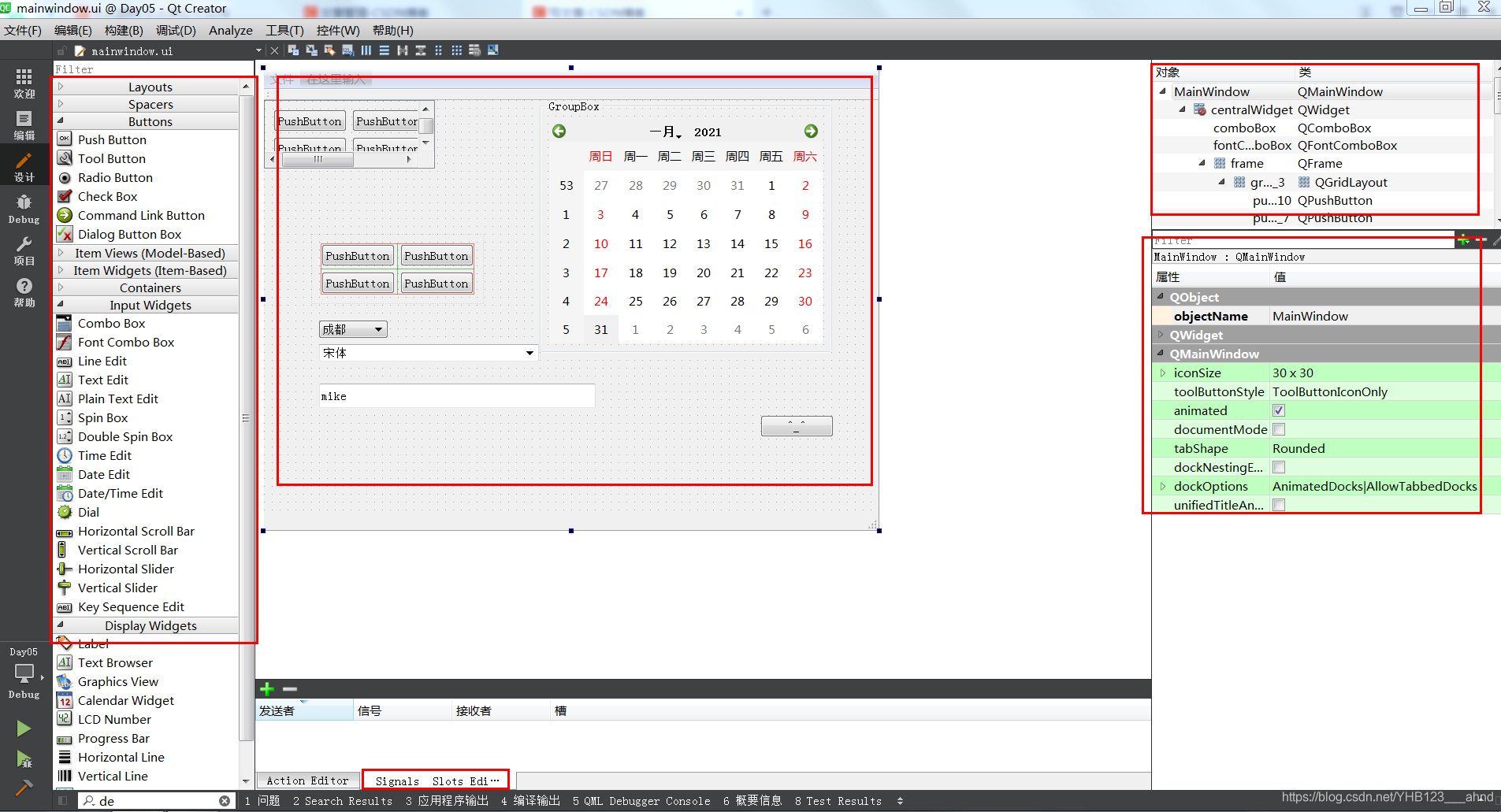Click the green Run button
Viewport: 1501px width, 812px height.
click(24, 729)
